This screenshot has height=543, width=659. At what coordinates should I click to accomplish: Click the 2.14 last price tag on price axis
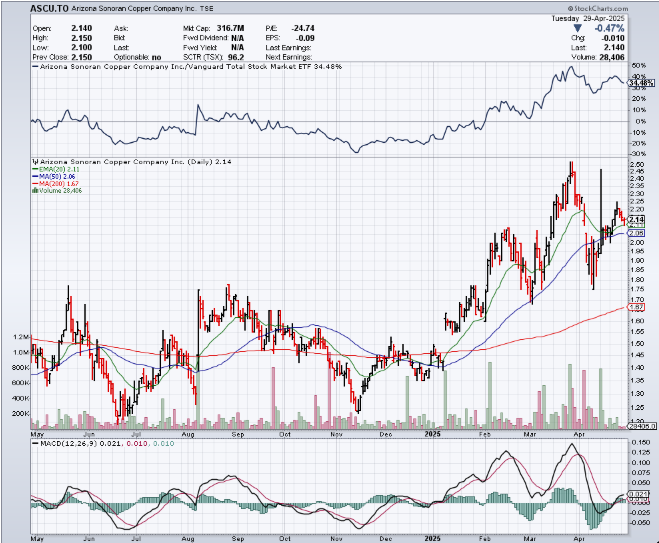(x=636, y=220)
